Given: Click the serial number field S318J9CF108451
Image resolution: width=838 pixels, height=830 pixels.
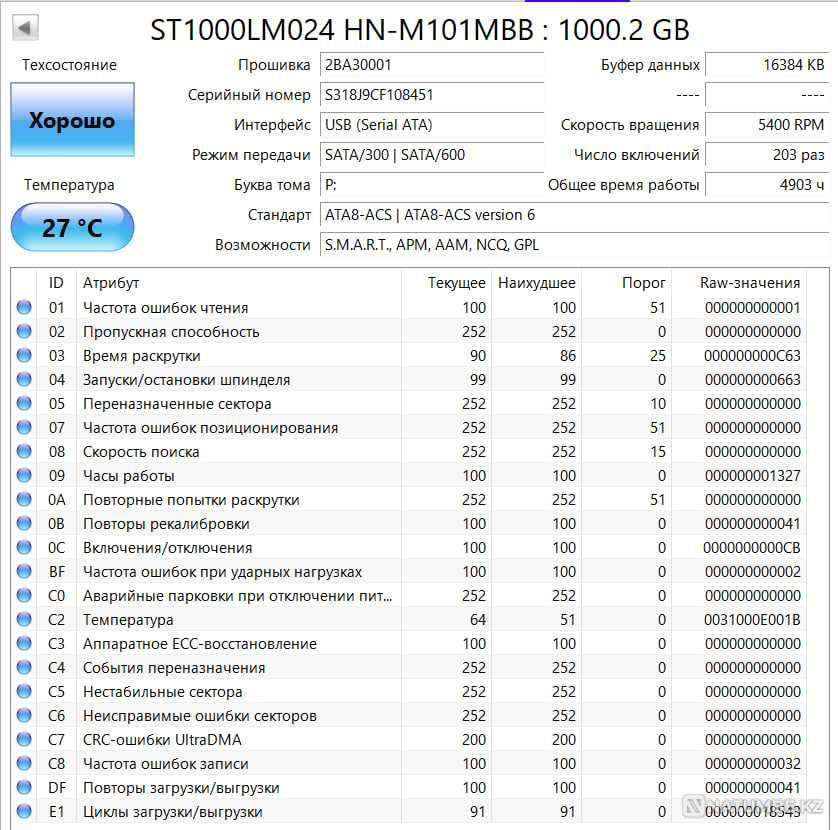Looking at the screenshot, I should point(432,95).
